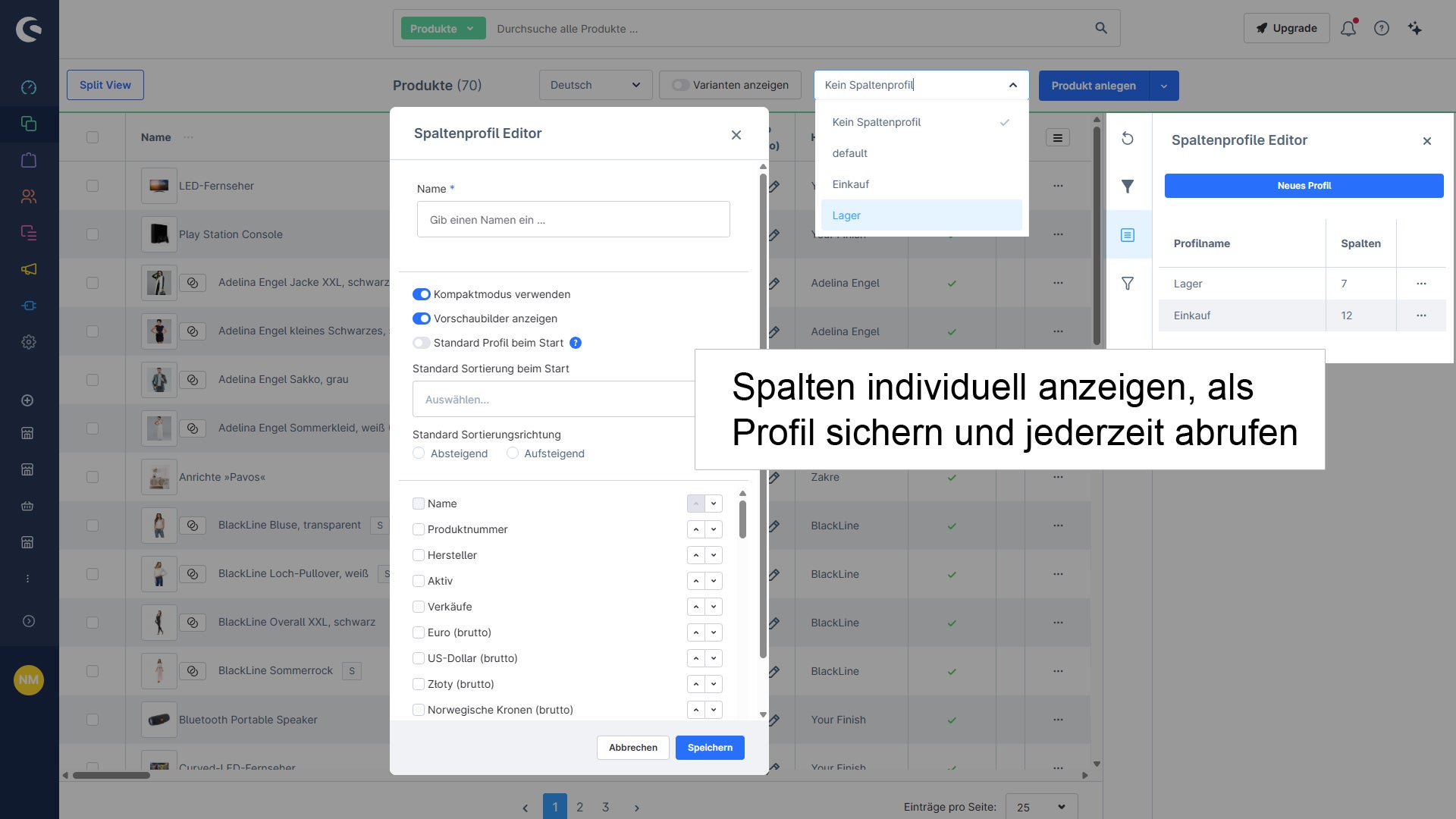This screenshot has width=1456, height=819.
Task: Check the Hersteller column checkbox
Action: click(x=419, y=555)
